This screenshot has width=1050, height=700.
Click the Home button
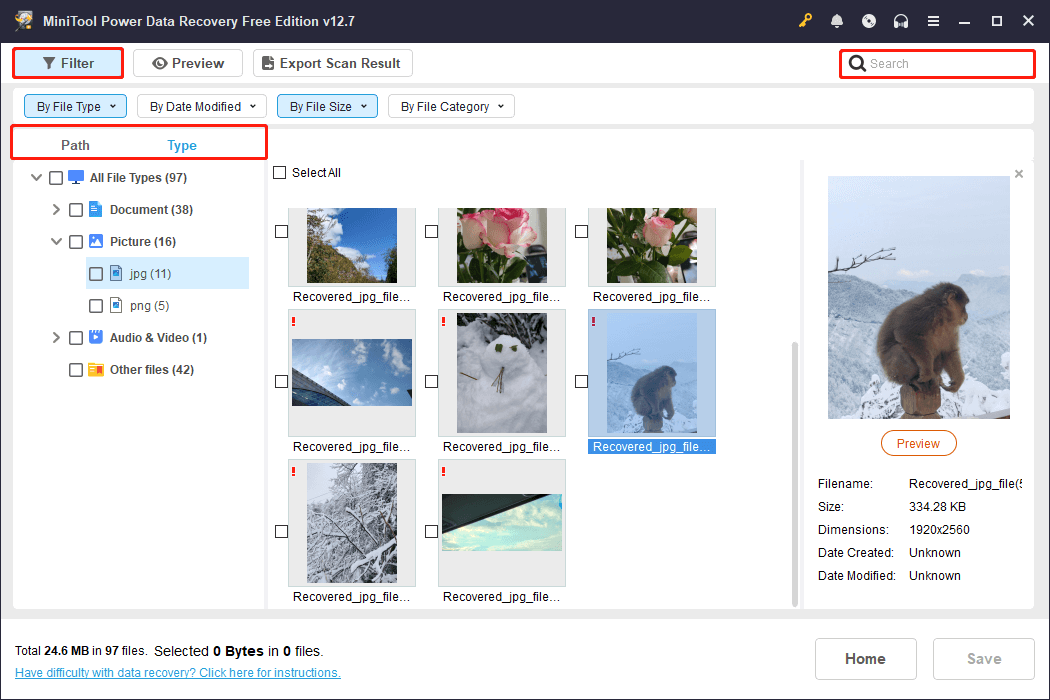(x=865, y=659)
